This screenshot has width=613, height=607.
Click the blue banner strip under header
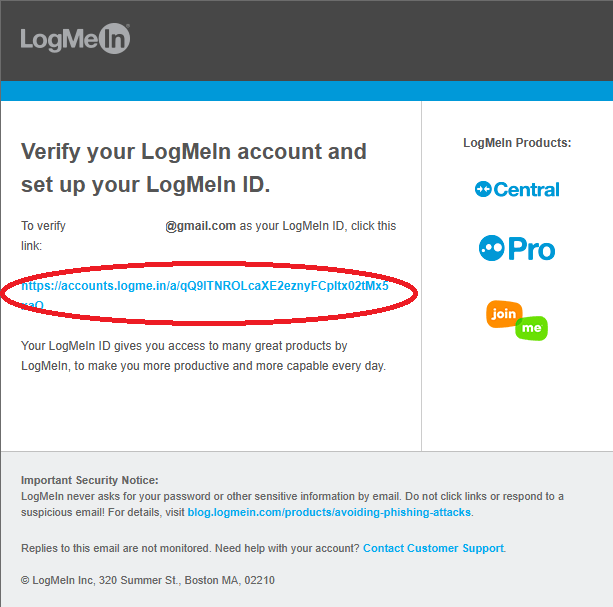(306, 91)
